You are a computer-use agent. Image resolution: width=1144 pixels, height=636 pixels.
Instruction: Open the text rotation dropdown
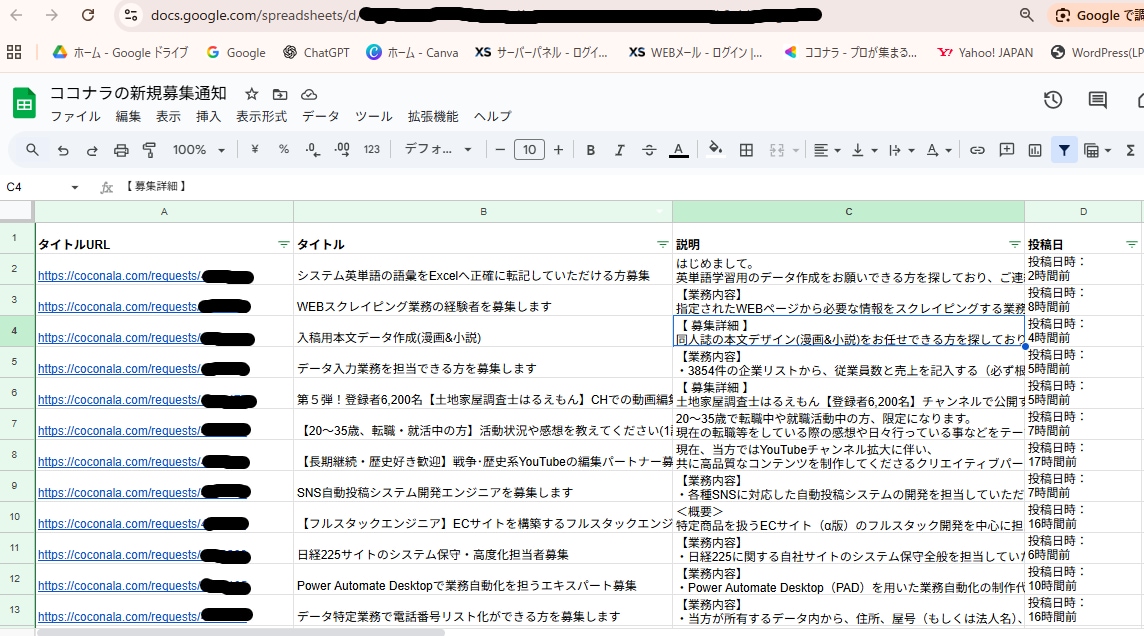tap(939, 150)
